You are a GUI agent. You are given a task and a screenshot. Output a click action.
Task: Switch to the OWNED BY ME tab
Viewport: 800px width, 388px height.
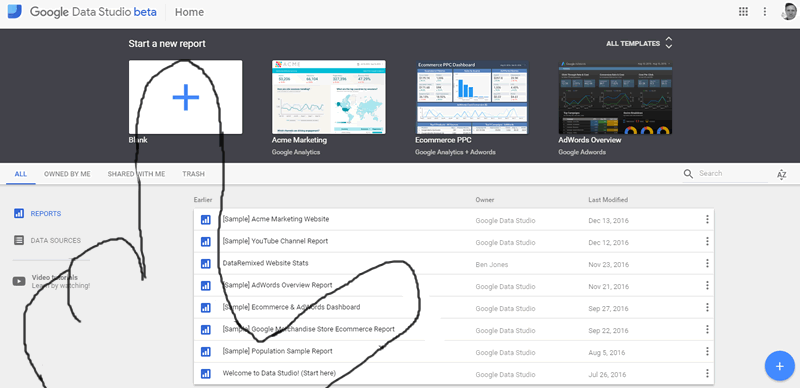pos(67,174)
